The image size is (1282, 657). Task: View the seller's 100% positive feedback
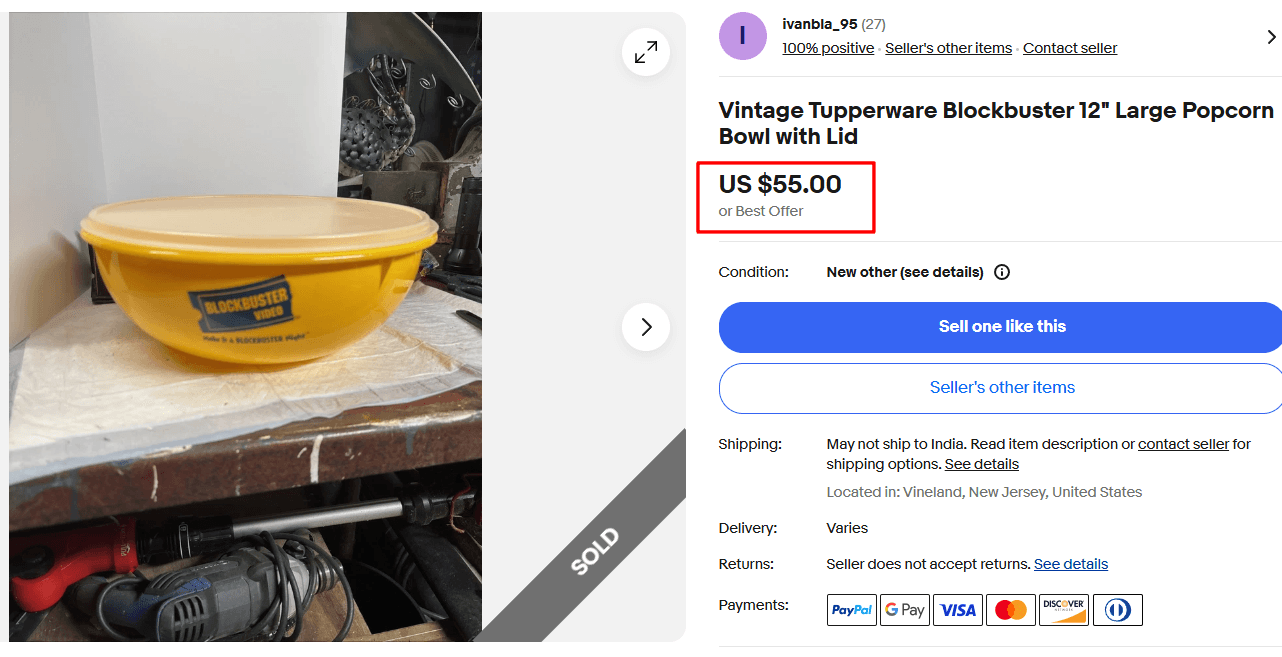tap(828, 47)
